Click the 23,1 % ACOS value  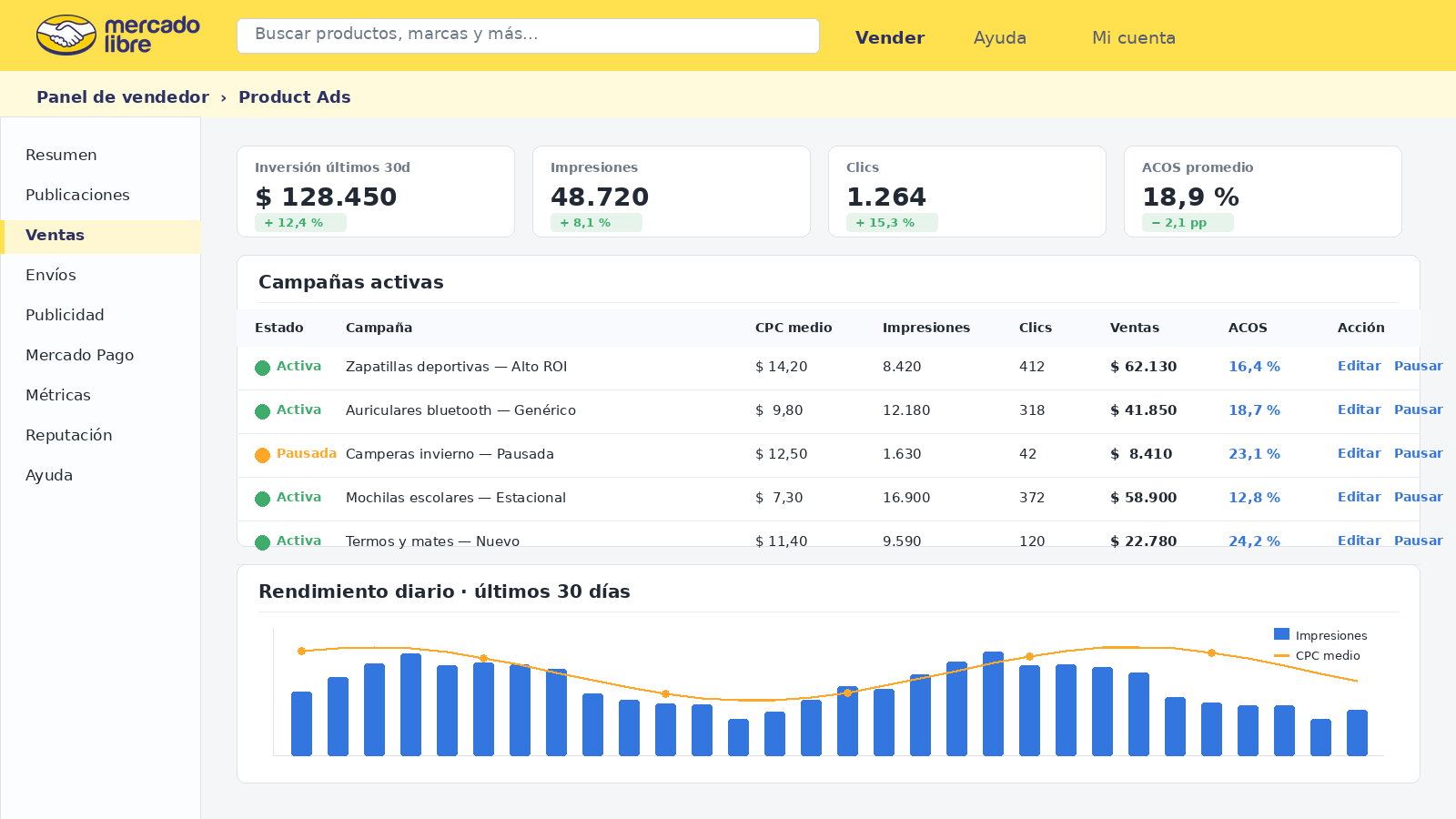coord(1254,454)
